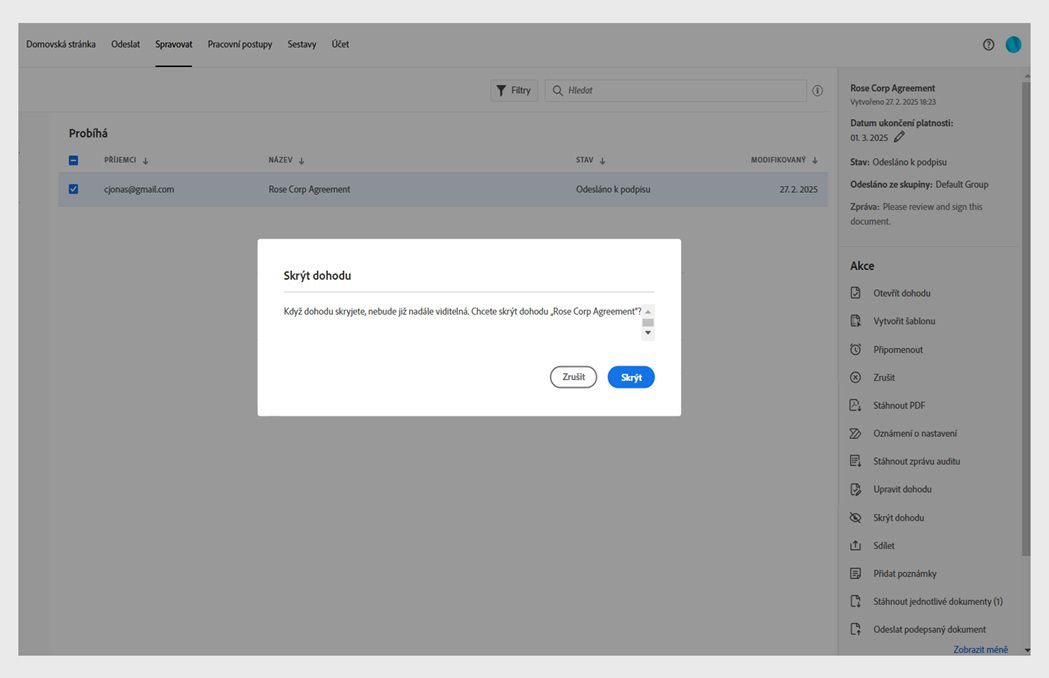The image size is (1049, 678).
Task: Click the info icon beside search field
Action: click(817, 90)
